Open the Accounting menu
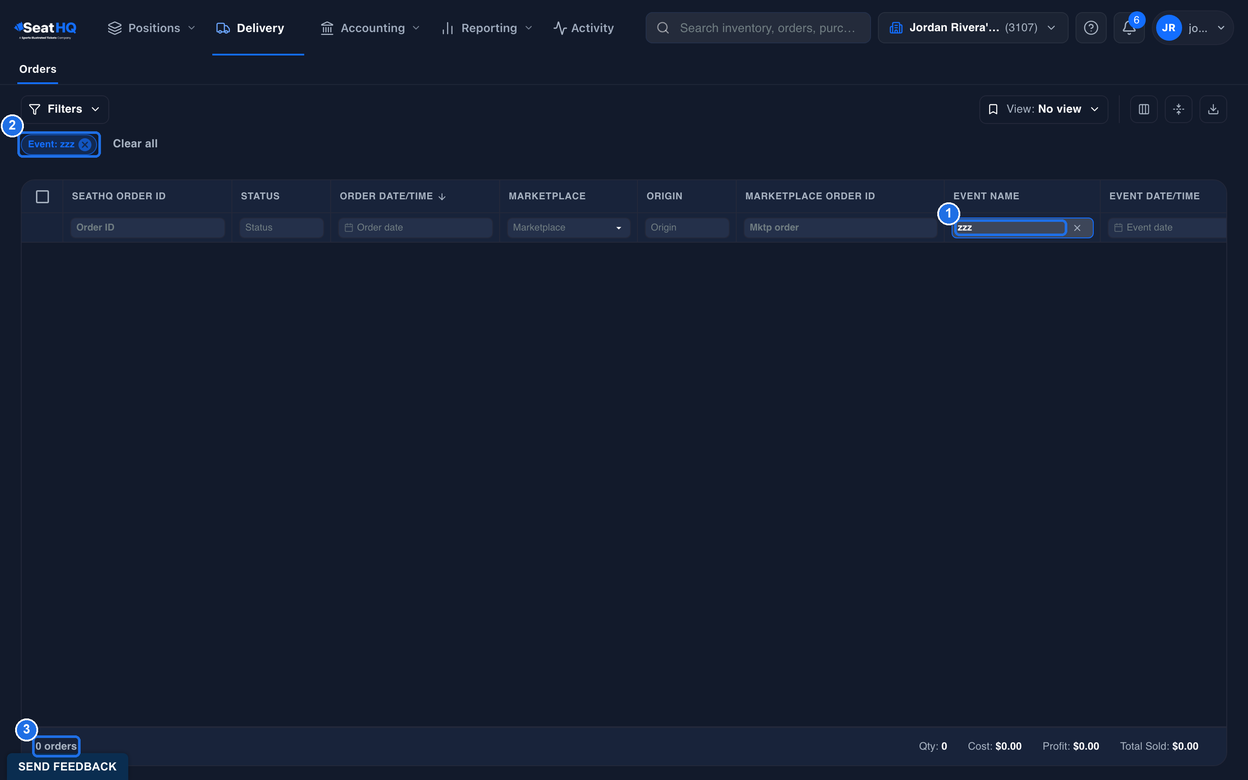The width and height of the screenshot is (1248, 780). tap(370, 28)
